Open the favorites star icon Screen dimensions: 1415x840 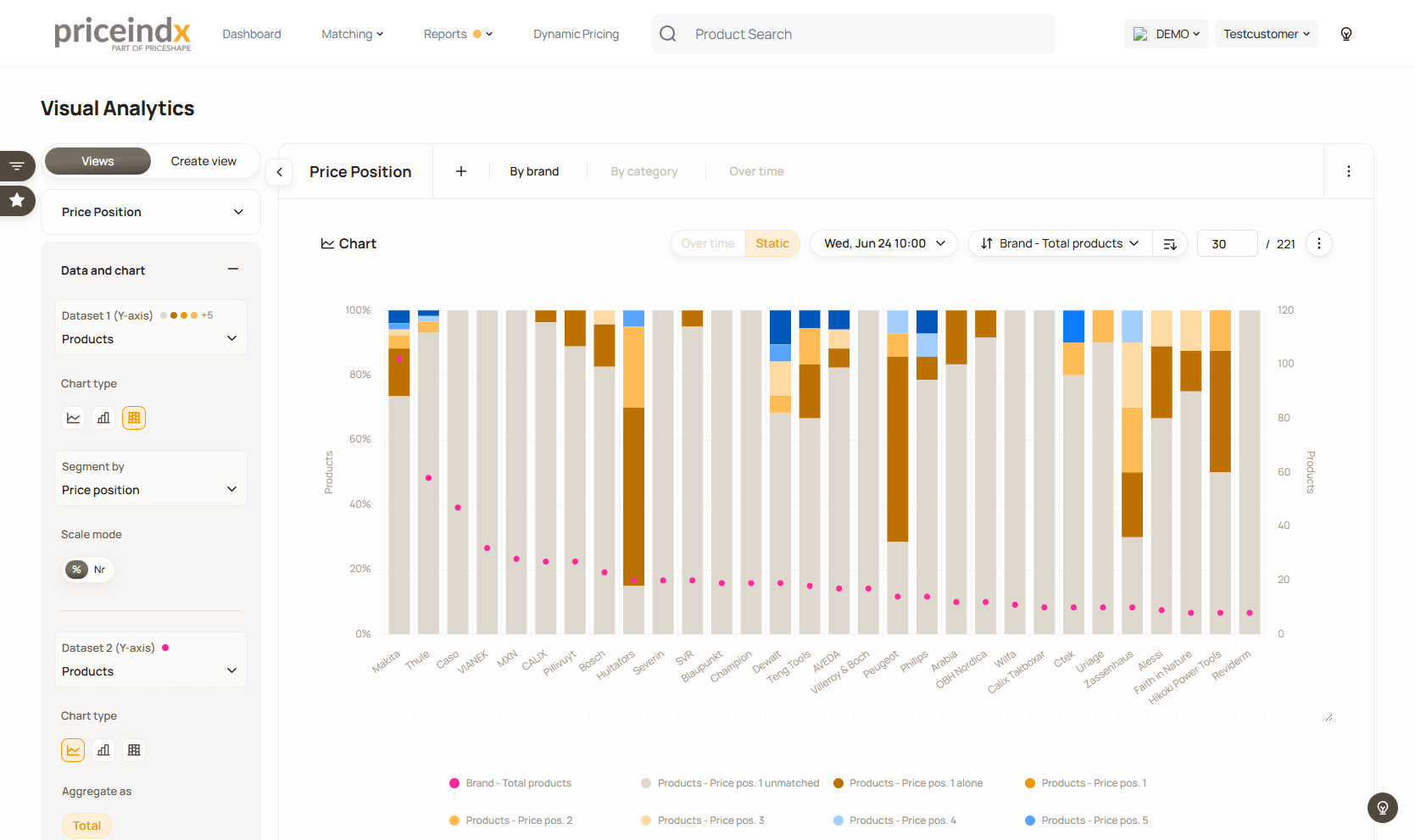(x=17, y=201)
